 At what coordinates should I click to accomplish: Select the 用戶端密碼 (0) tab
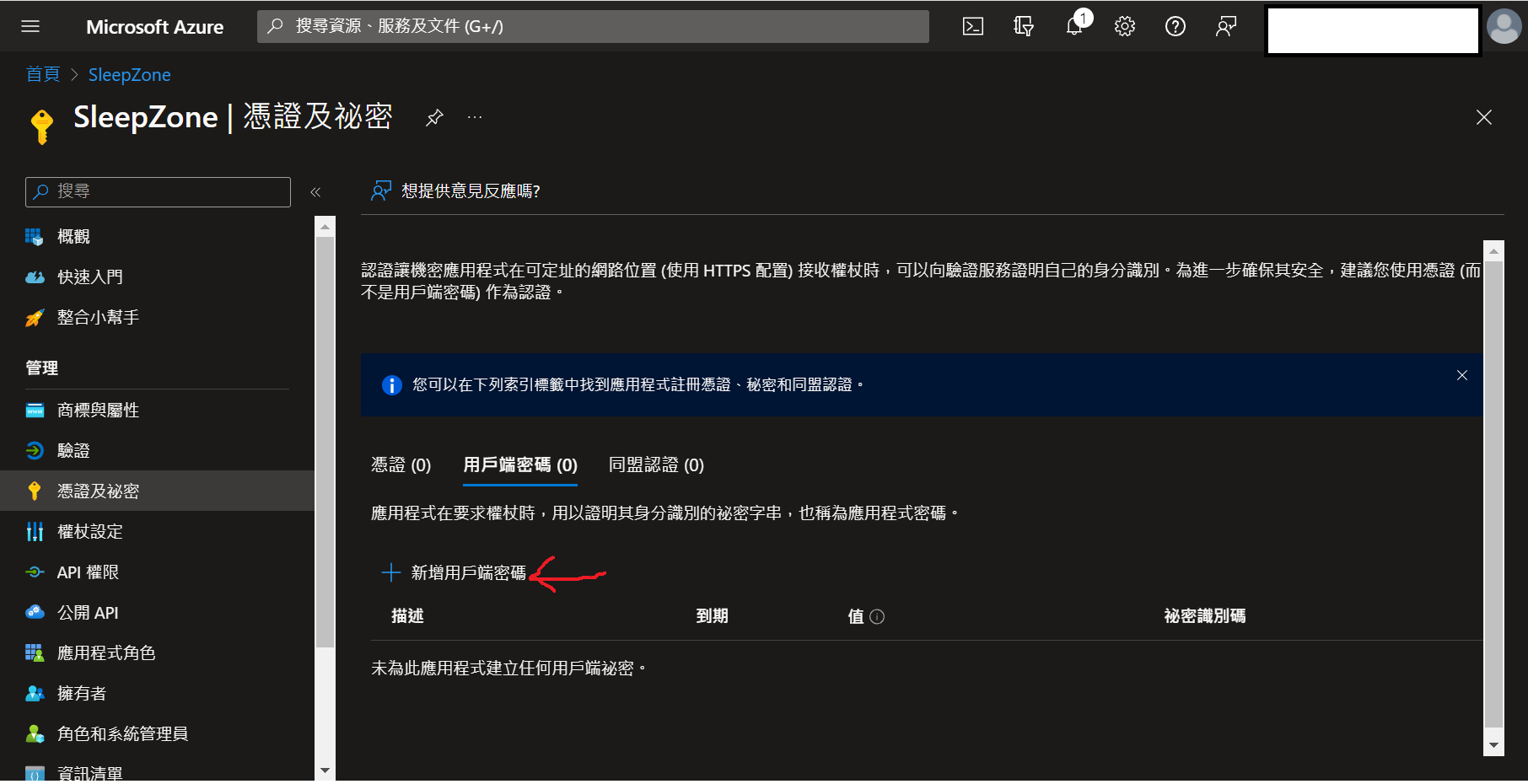coord(520,465)
